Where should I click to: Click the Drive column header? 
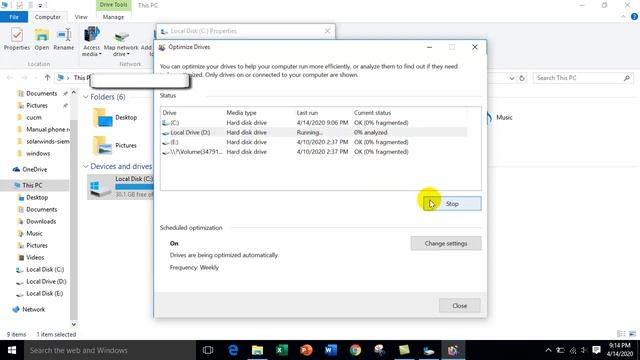(x=169, y=113)
